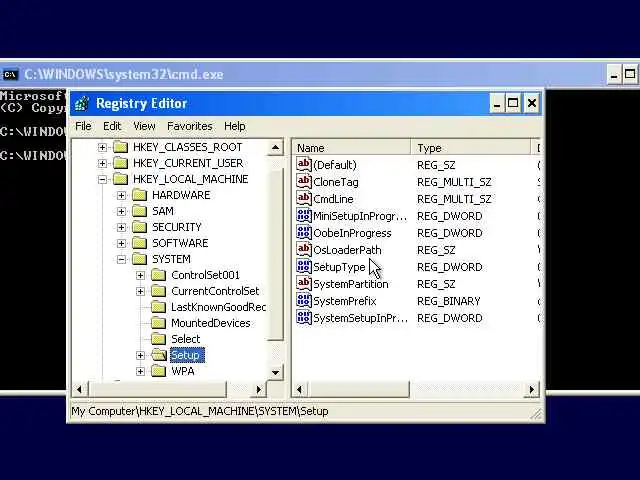Expand the HKEY_CLASSES_ROOT key
Viewport: 640px width, 480px height.
pyautogui.click(x=102, y=147)
